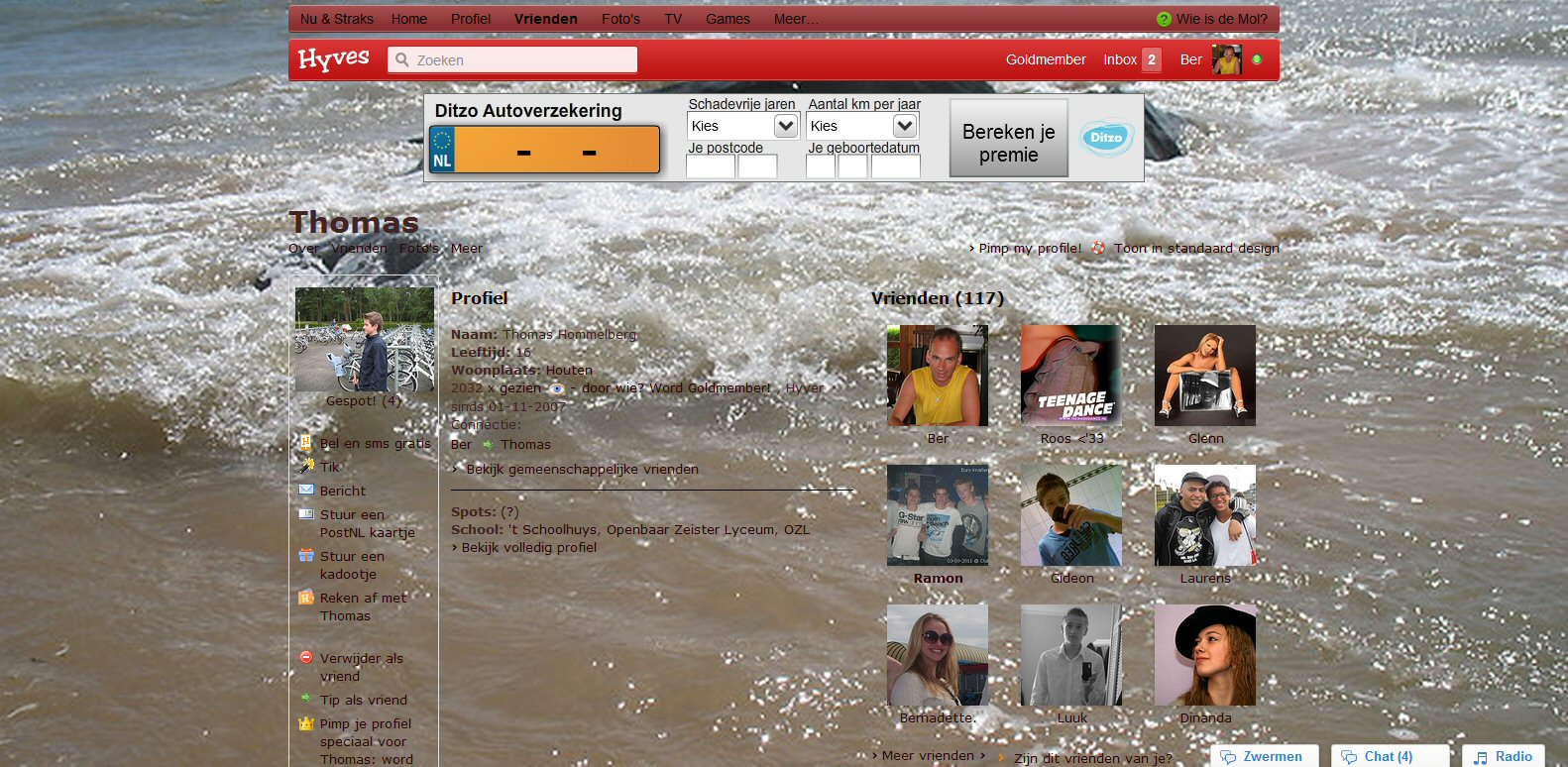Viewport: 1568px width, 767px height.
Task: Click the eye icon after '2032 x gezien'
Action: click(557, 388)
